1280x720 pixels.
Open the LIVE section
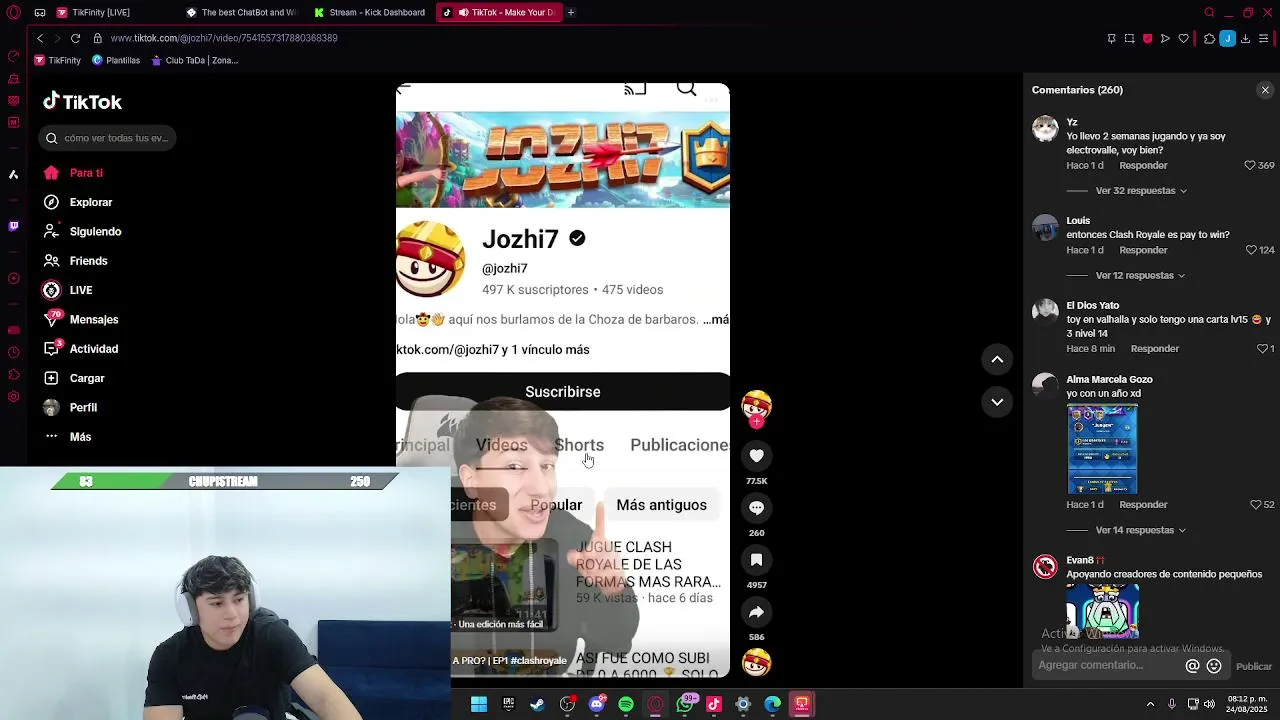[x=68, y=290]
